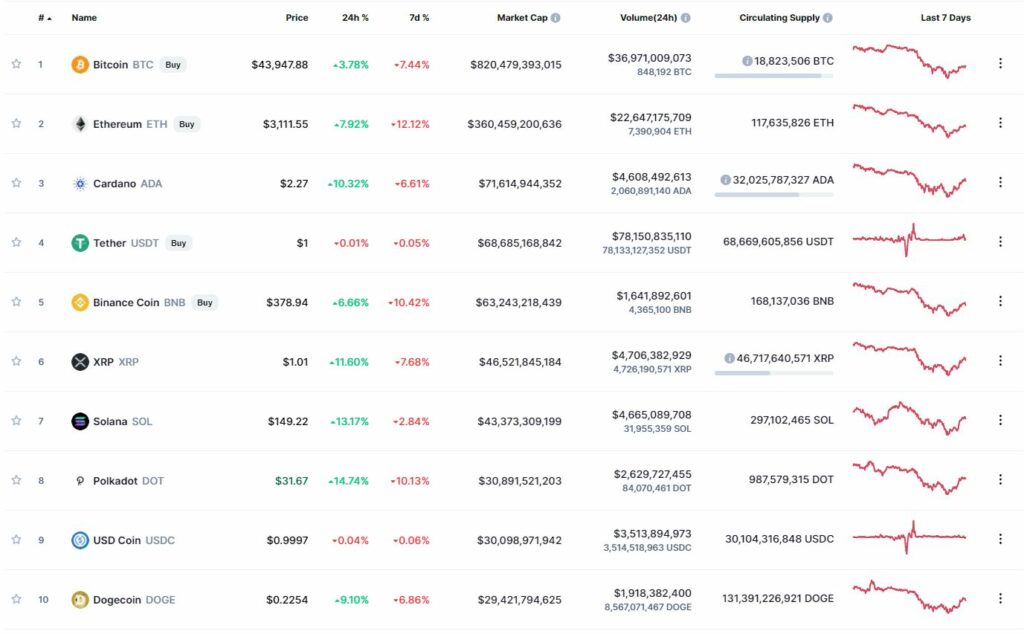Show Market Cap info tooltip icon
Image resolution: width=1024 pixels, height=634 pixels.
click(x=555, y=18)
